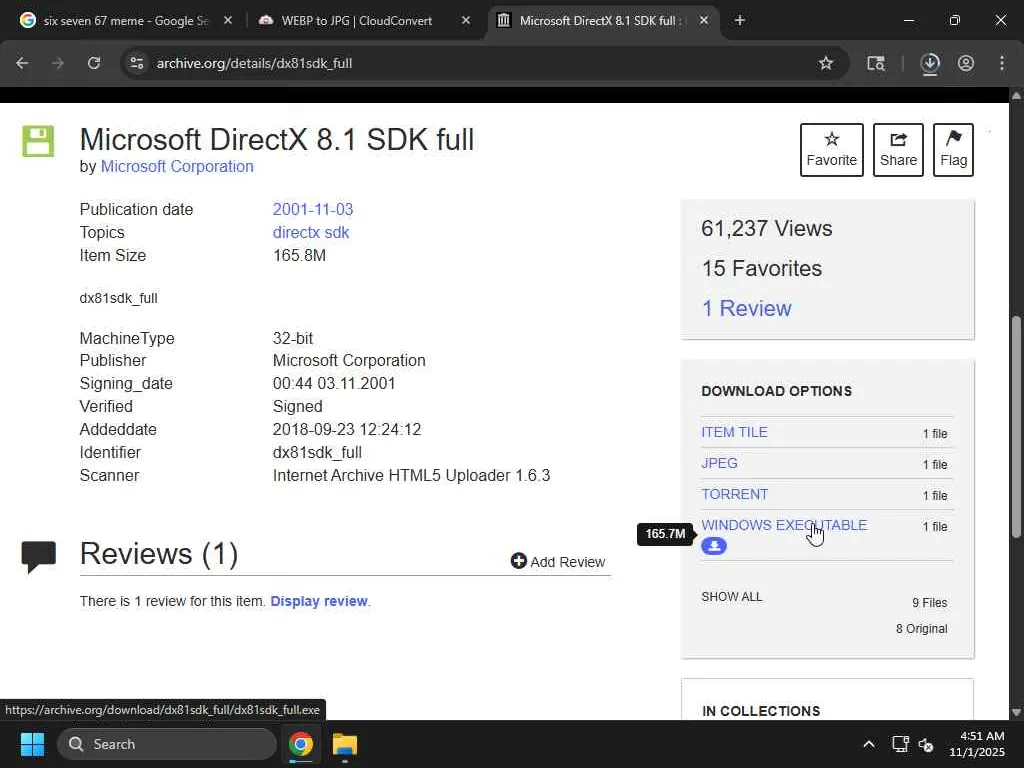
Task: Click the taskbar Search box
Action: coord(167,744)
